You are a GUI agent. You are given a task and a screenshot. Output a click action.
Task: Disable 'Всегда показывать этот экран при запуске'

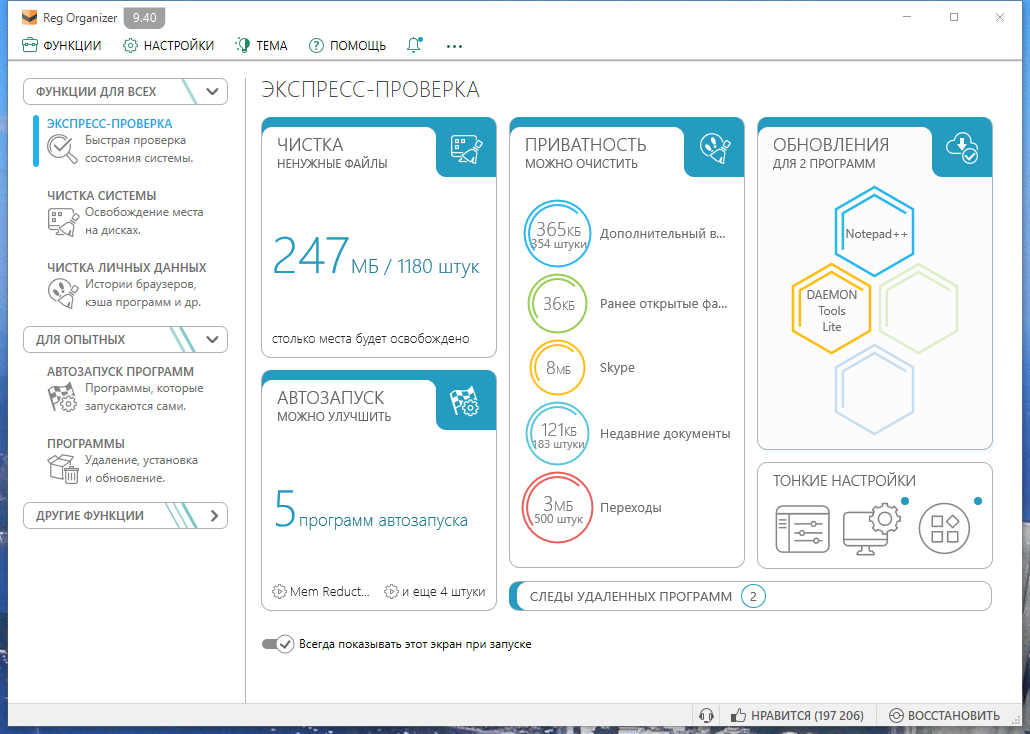tap(277, 644)
